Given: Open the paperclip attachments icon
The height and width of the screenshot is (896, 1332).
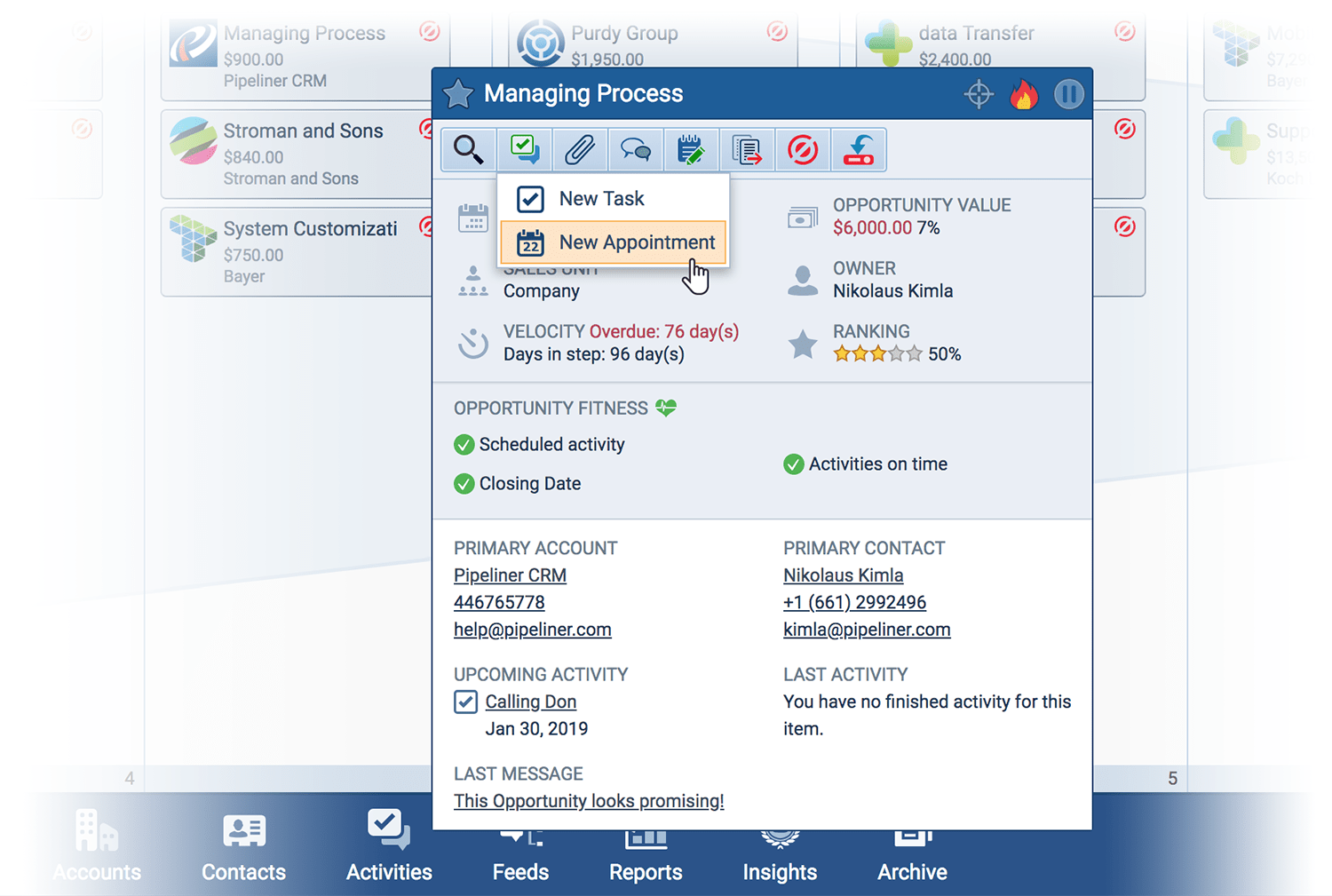Looking at the screenshot, I should [580, 149].
